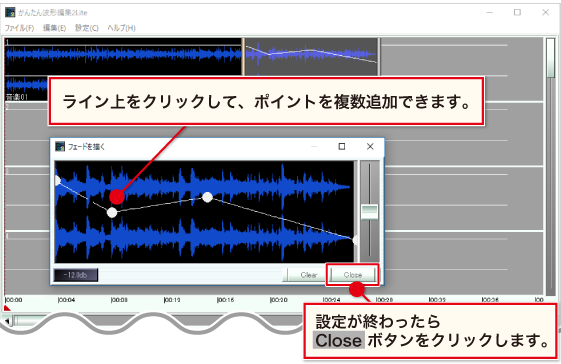Click the Close button in fade dialog
The image size is (561, 364).
point(353,275)
